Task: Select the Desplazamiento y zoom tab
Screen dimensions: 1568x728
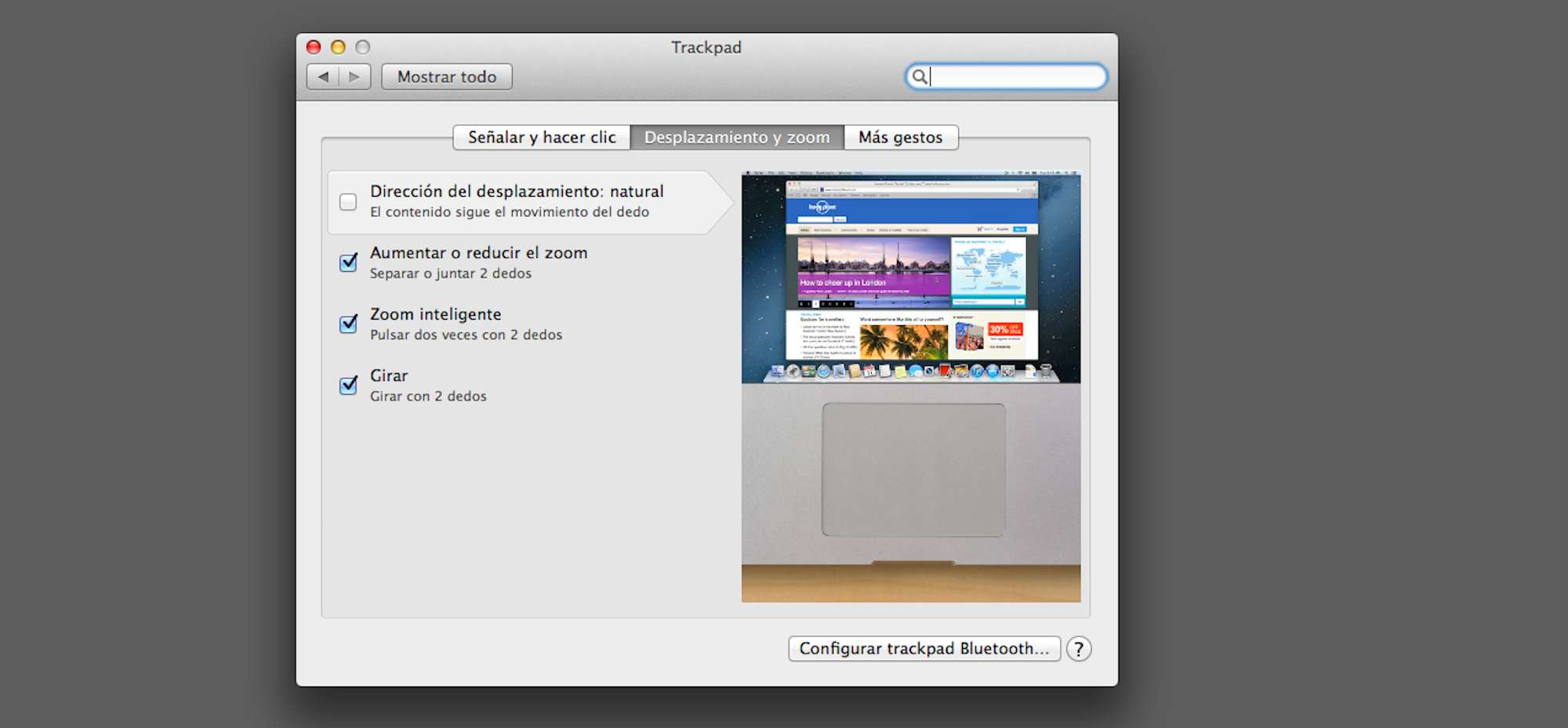Action: 737,137
